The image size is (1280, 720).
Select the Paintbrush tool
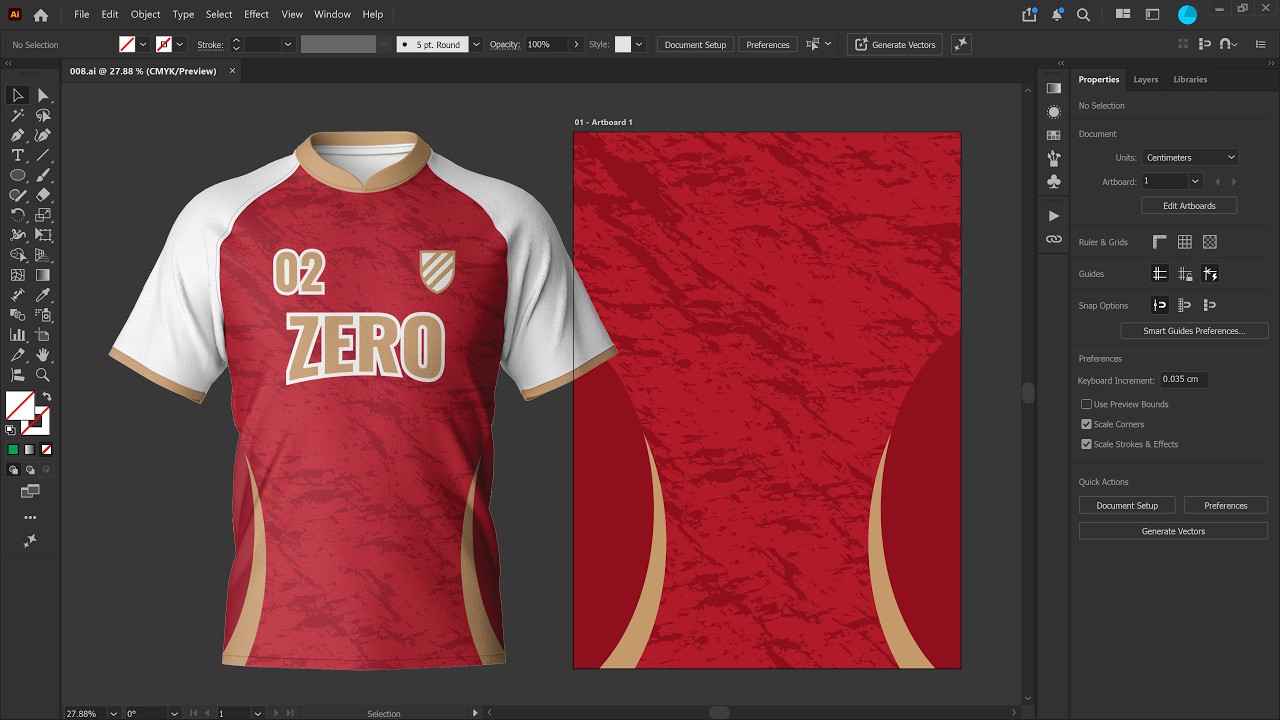pyautogui.click(x=43, y=175)
